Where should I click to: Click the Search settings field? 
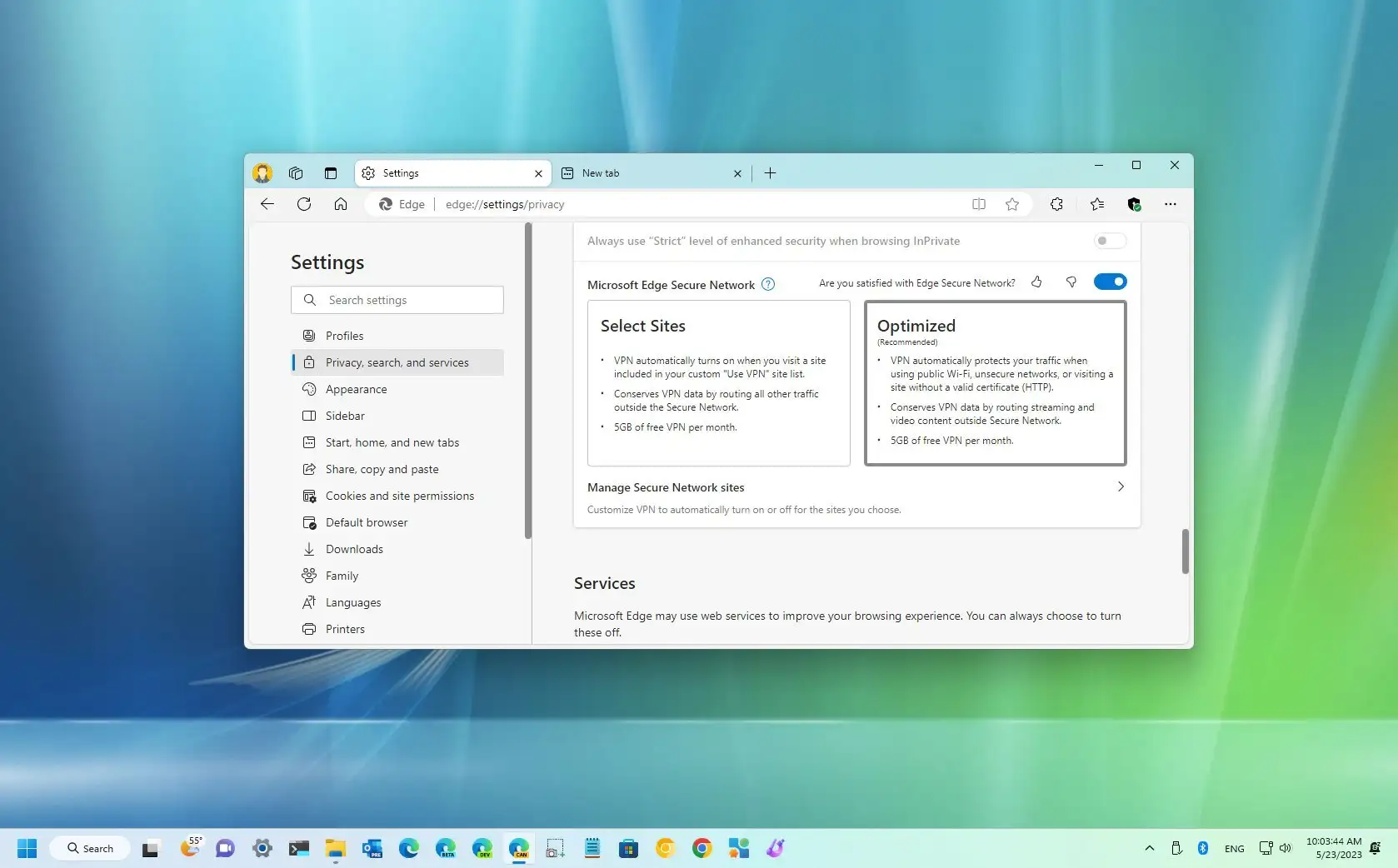(x=397, y=300)
